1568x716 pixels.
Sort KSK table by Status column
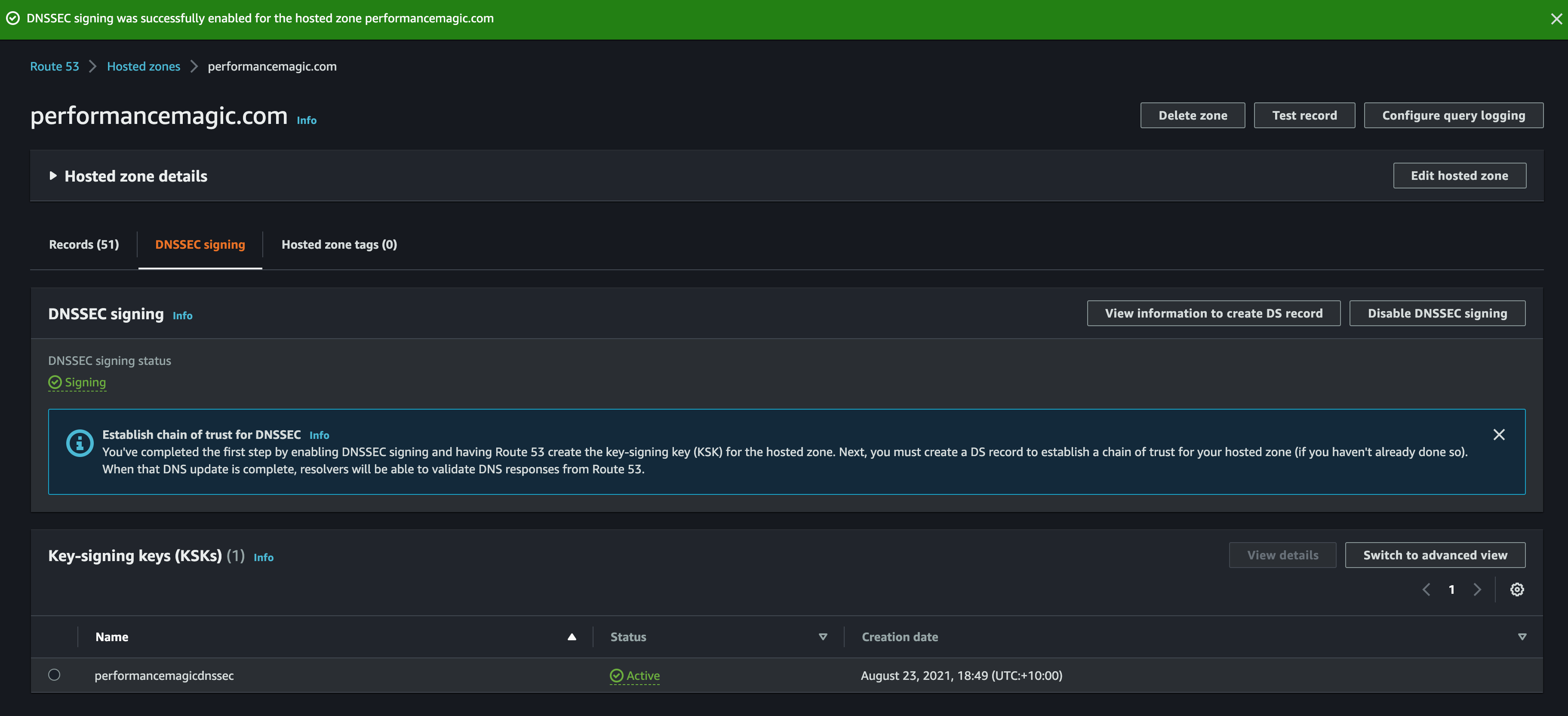[822, 637]
